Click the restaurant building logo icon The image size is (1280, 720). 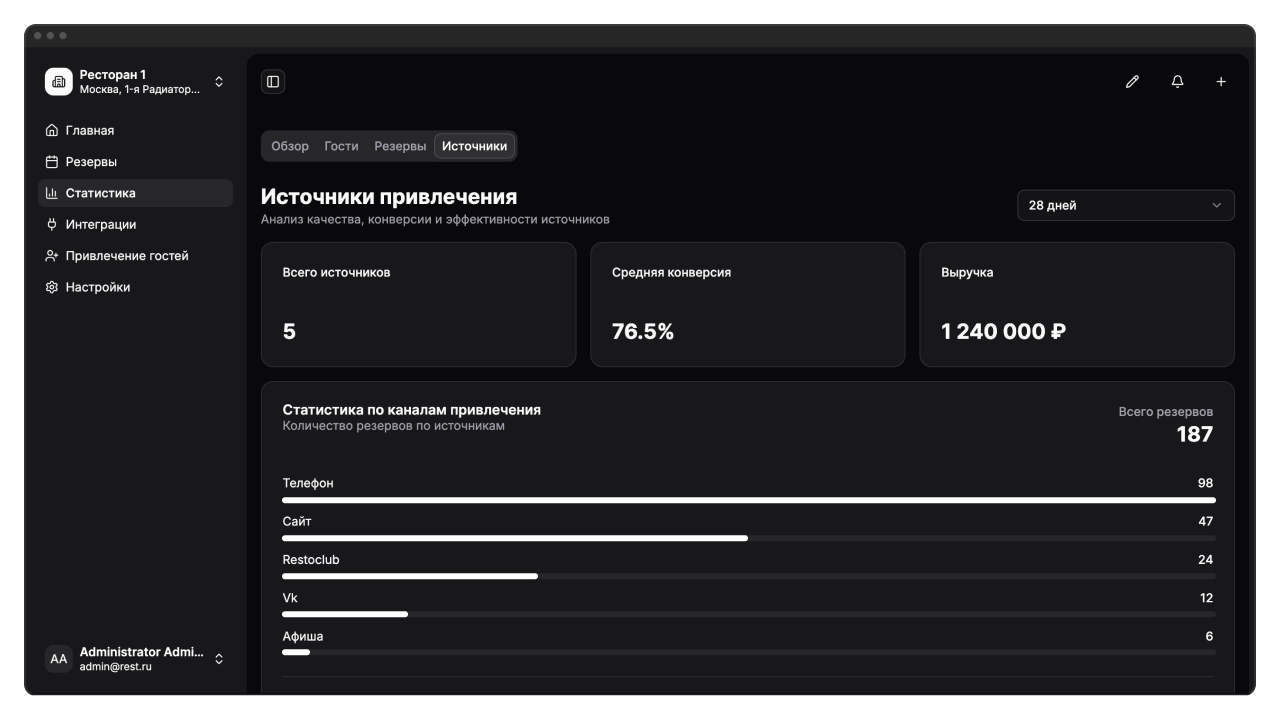59,82
